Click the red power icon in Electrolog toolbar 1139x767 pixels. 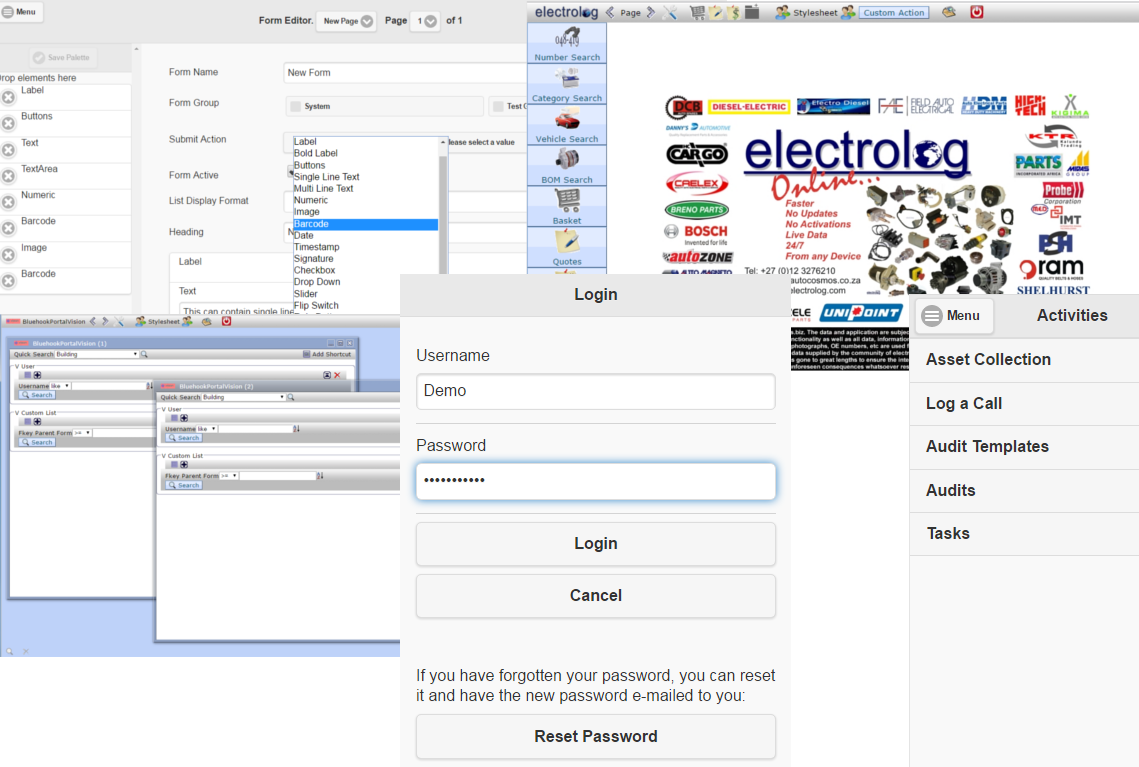pos(977,12)
